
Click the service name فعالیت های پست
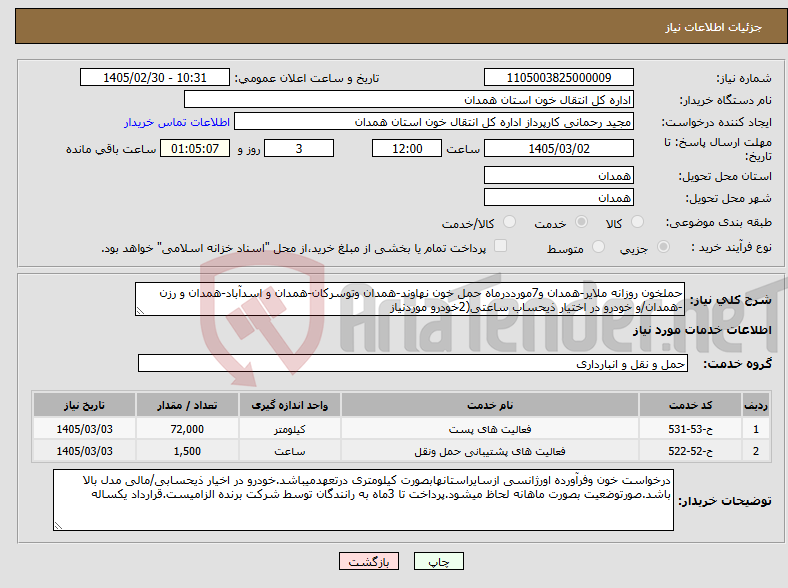(490, 429)
